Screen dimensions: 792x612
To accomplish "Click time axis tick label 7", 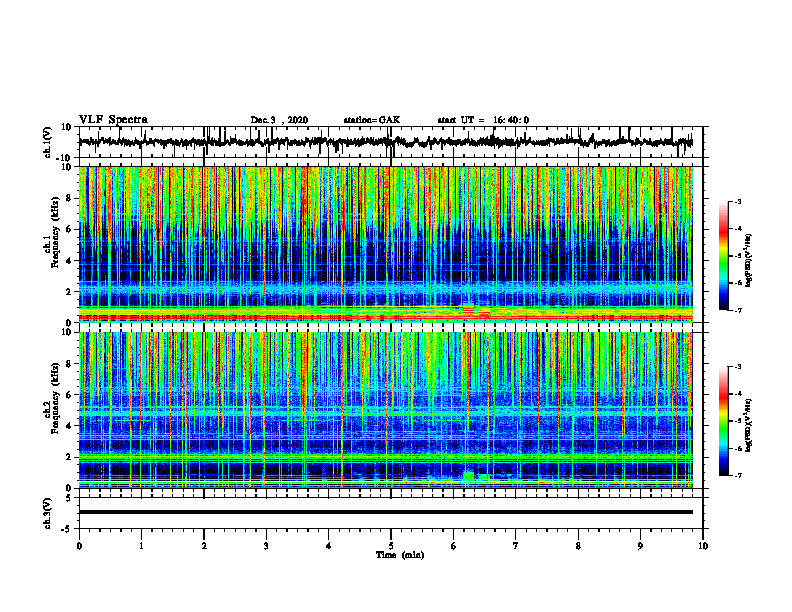I will pyautogui.click(x=516, y=546).
